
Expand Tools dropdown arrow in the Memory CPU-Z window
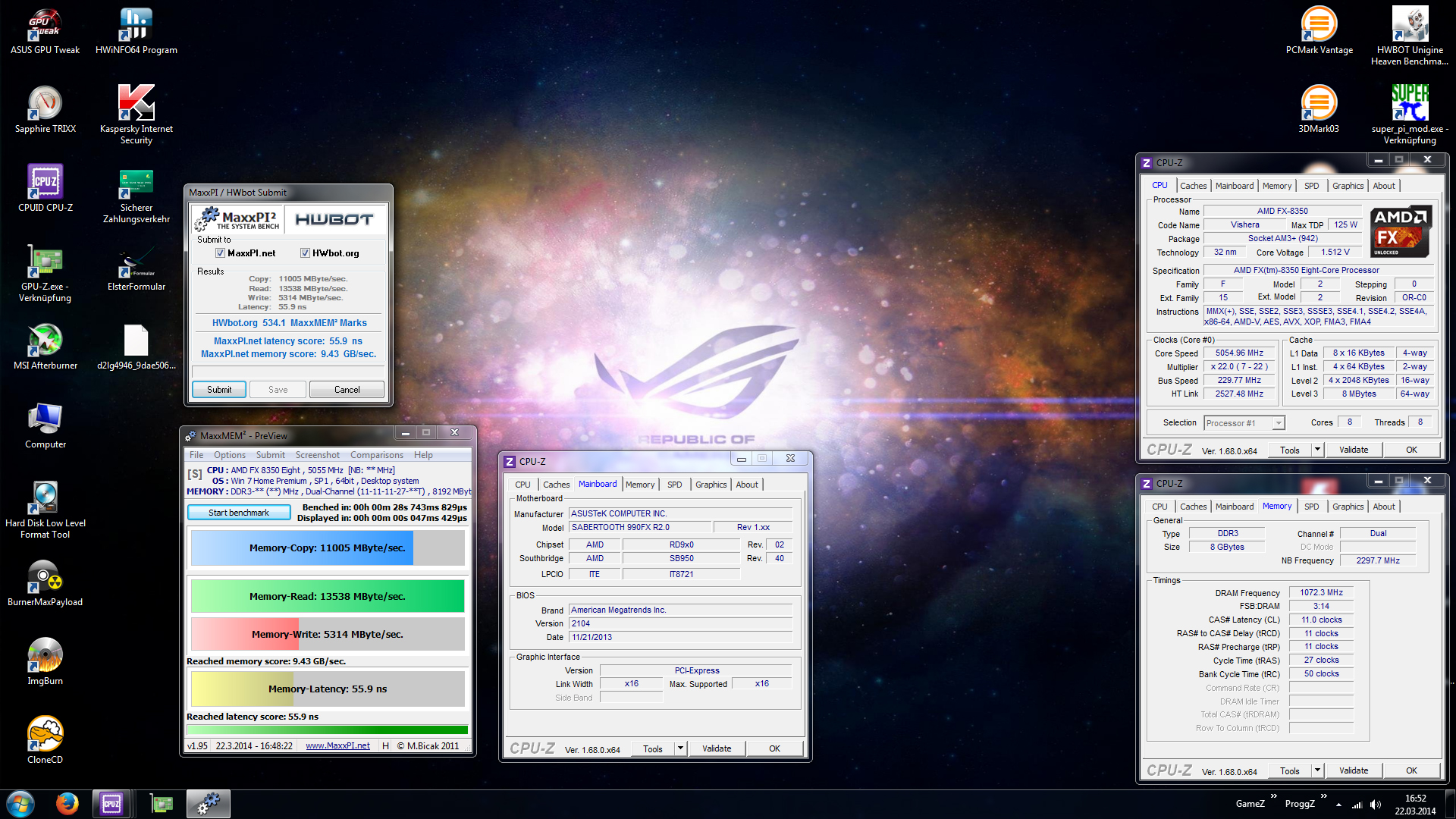[1317, 770]
